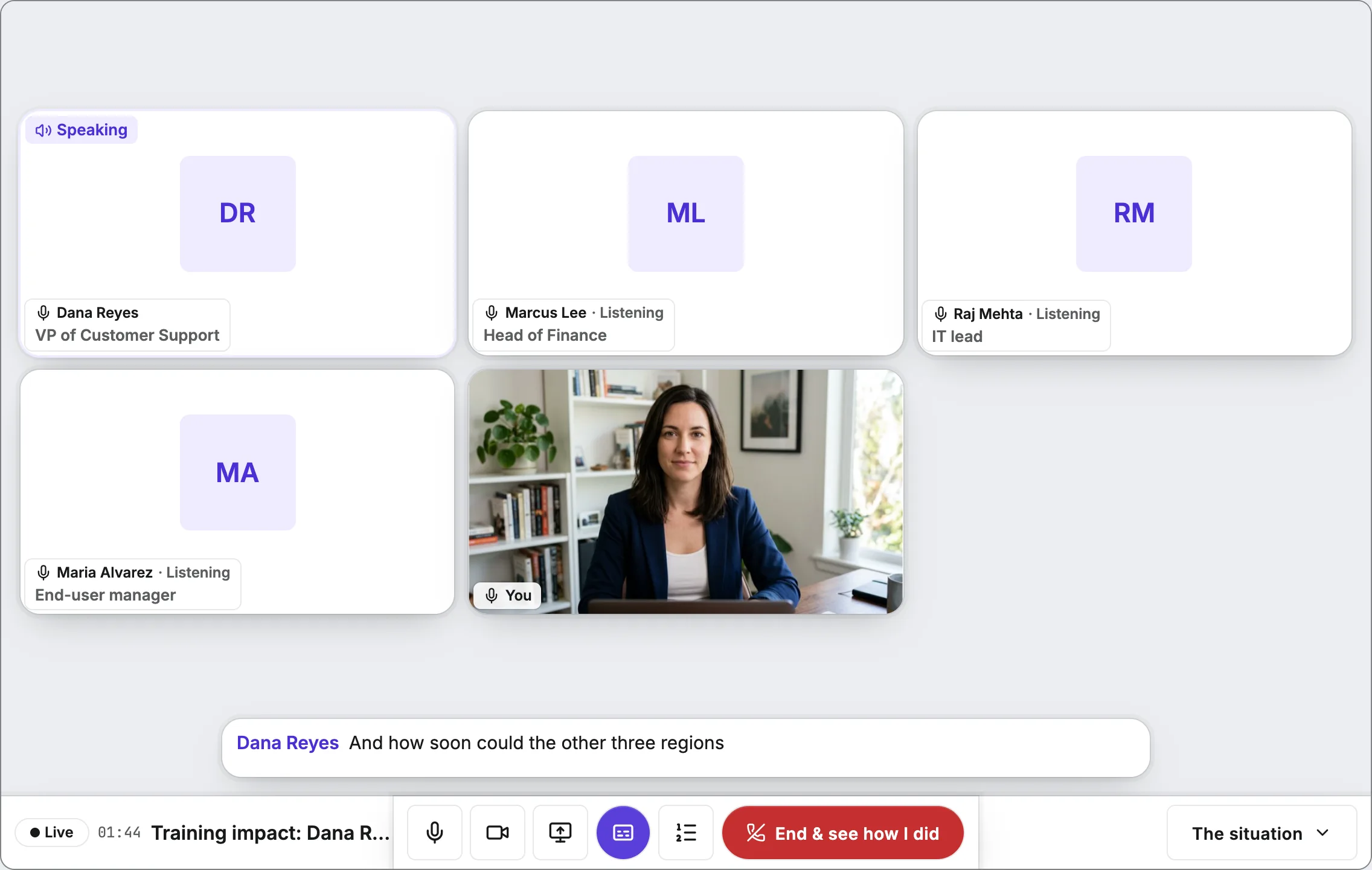Click the MA avatar for Maria Alvarez
The width and height of the screenshot is (1372, 870).
(238, 472)
